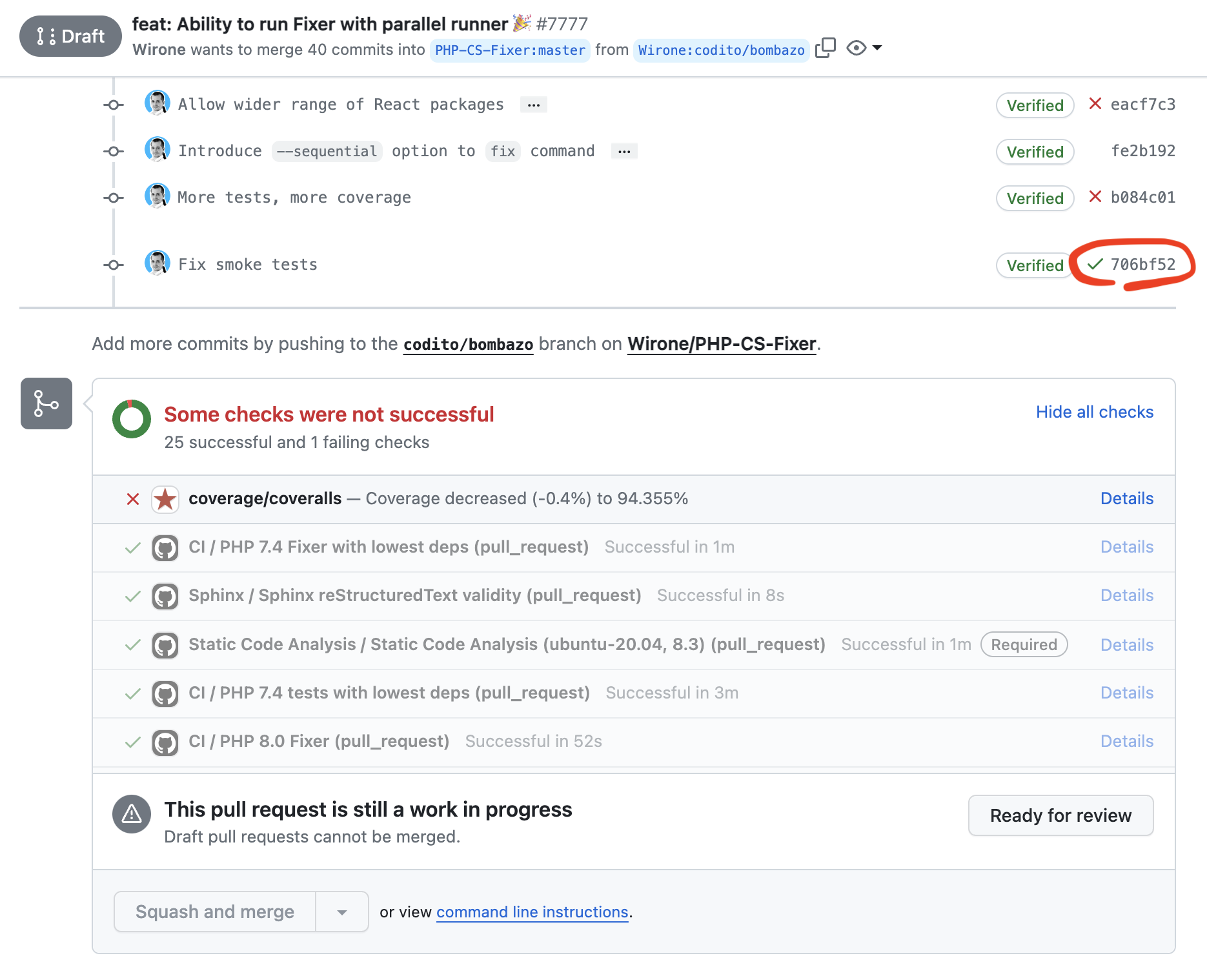The image size is (1207, 980).
Task: Open the watch eye notification dropdown
Action: 864,48
